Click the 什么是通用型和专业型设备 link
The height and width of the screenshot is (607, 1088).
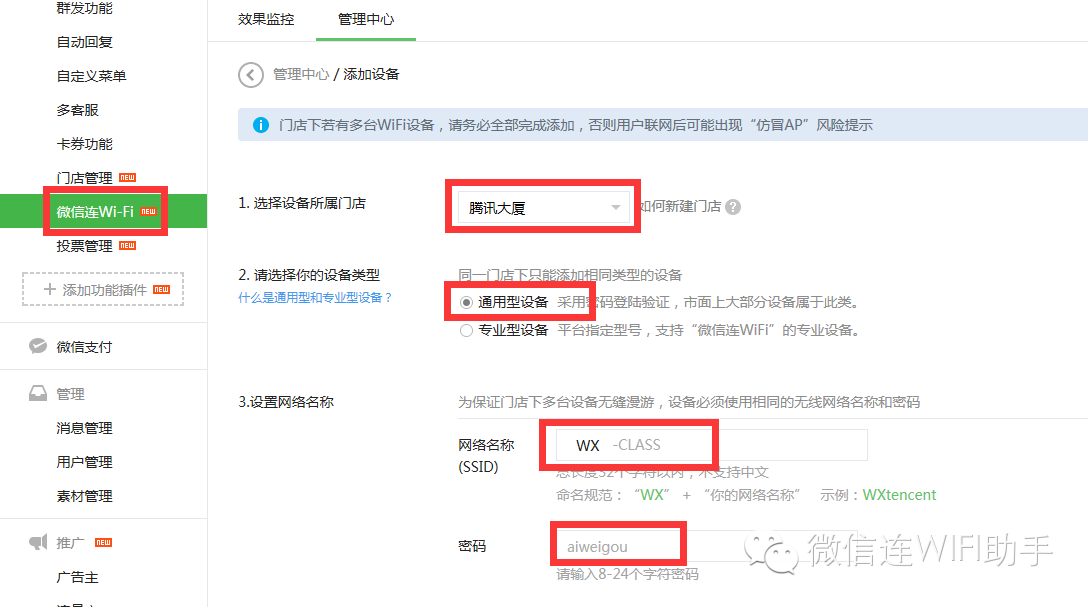click(x=316, y=298)
